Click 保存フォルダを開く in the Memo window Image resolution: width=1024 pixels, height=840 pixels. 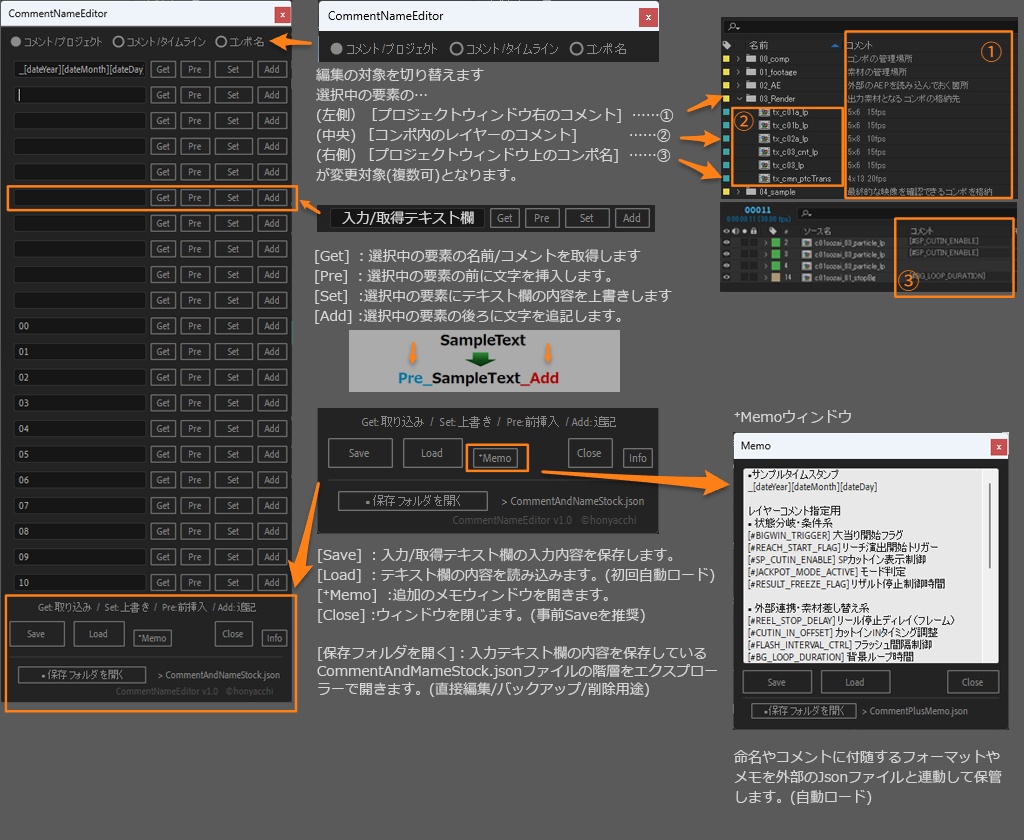pyautogui.click(x=804, y=711)
